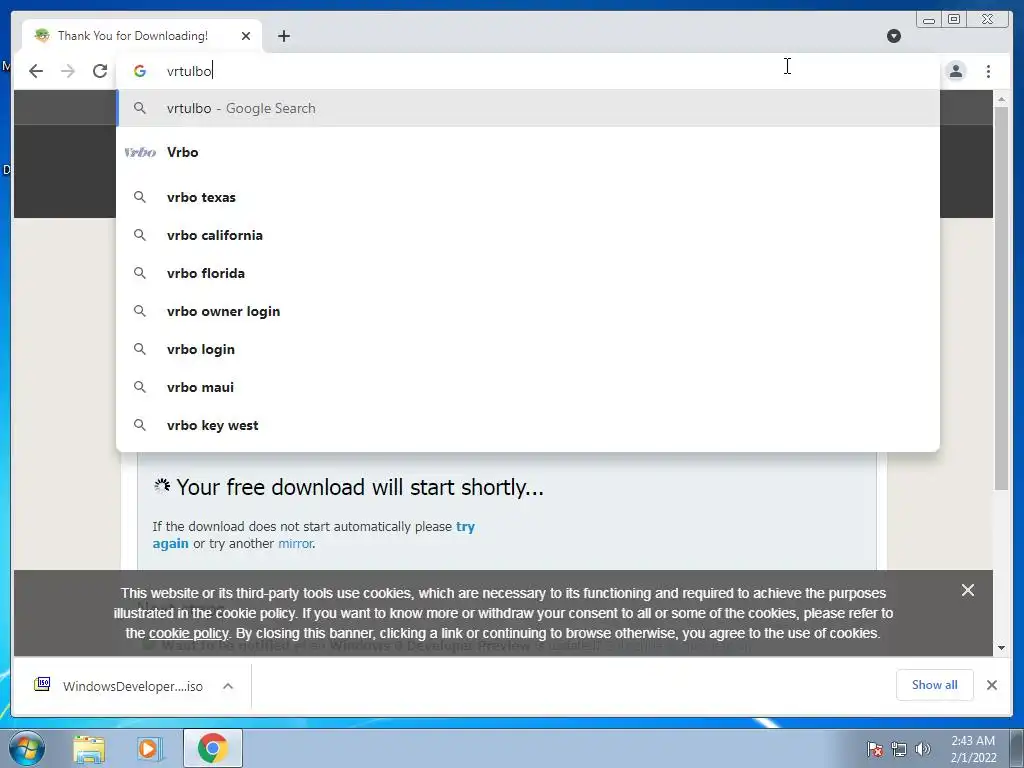This screenshot has height=768, width=1024.
Task: Open the Chrome profile avatar icon
Action: [x=955, y=71]
